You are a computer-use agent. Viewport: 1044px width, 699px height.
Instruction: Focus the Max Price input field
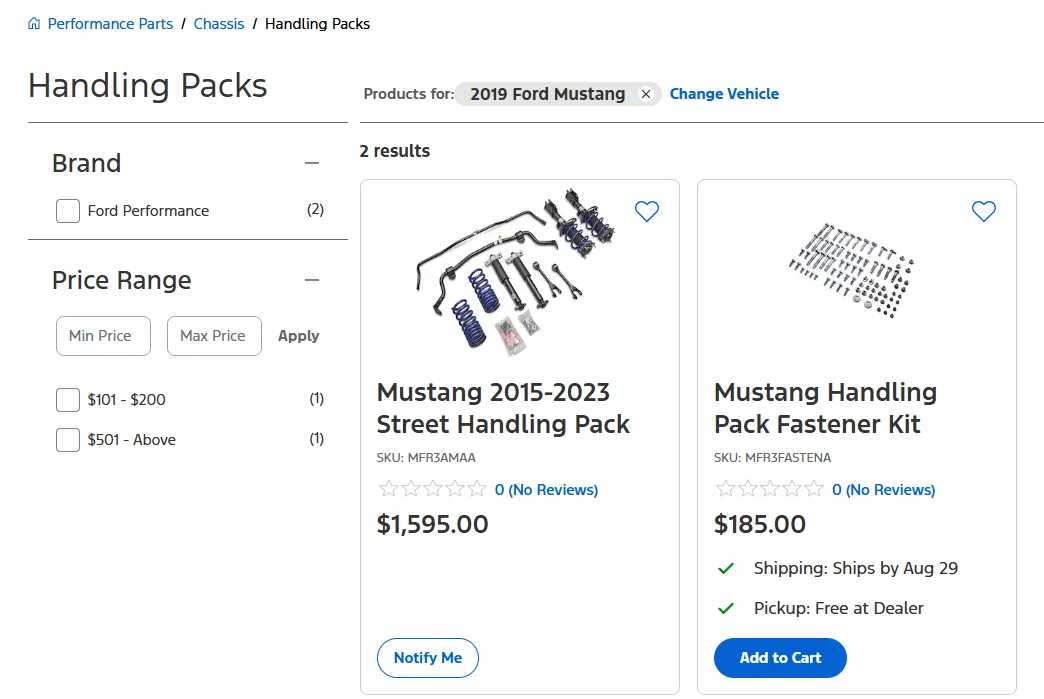(214, 336)
